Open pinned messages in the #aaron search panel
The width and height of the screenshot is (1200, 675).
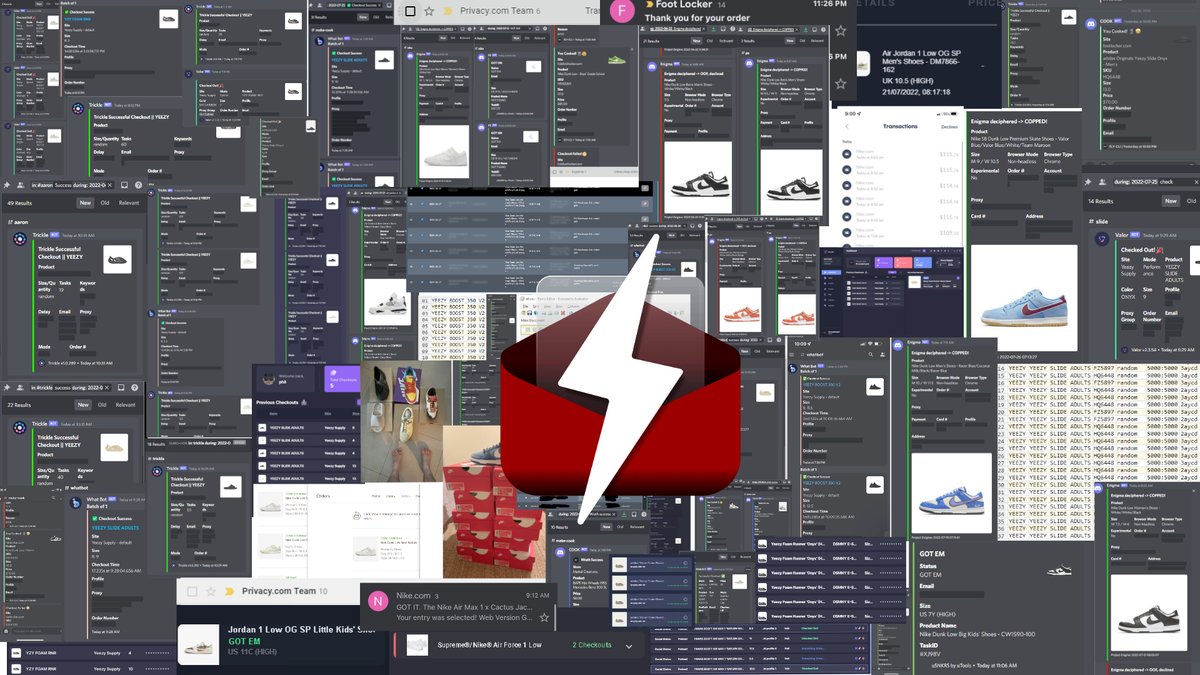tap(7, 185)
